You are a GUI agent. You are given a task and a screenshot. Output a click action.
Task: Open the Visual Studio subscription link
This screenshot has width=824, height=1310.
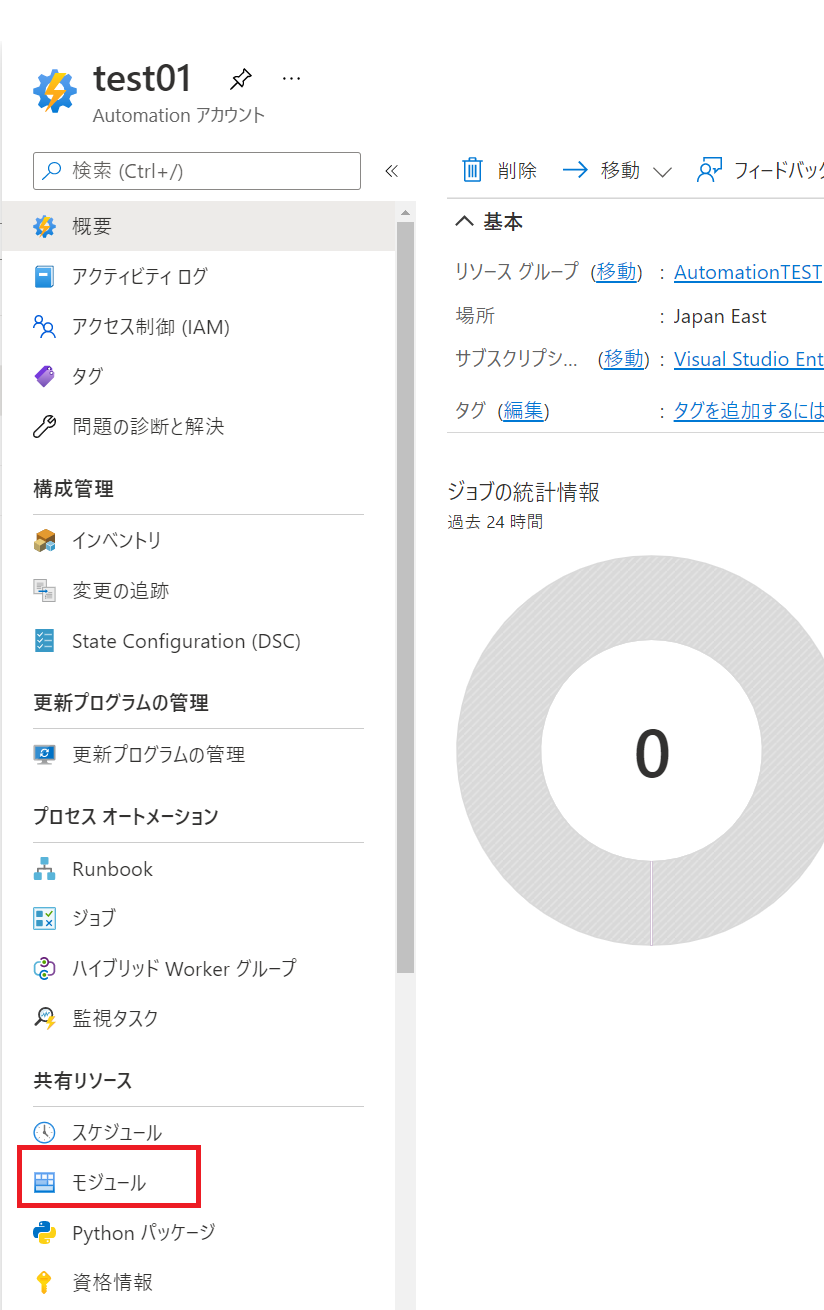click(748, 359)
